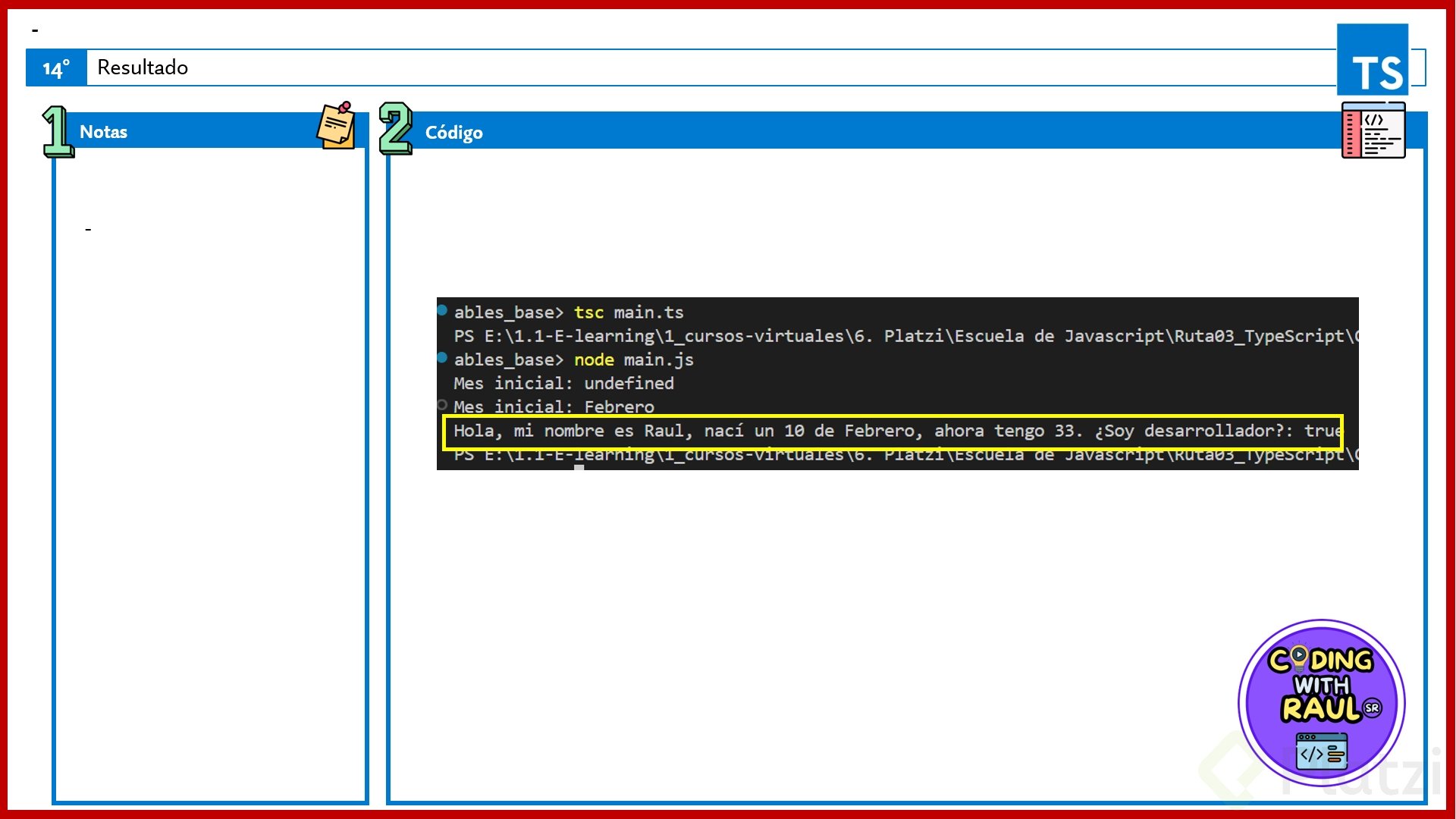Click the dash bullet in Notas panel
Image resolution: width=1456 pixels, height=819 pixels.
88,229
